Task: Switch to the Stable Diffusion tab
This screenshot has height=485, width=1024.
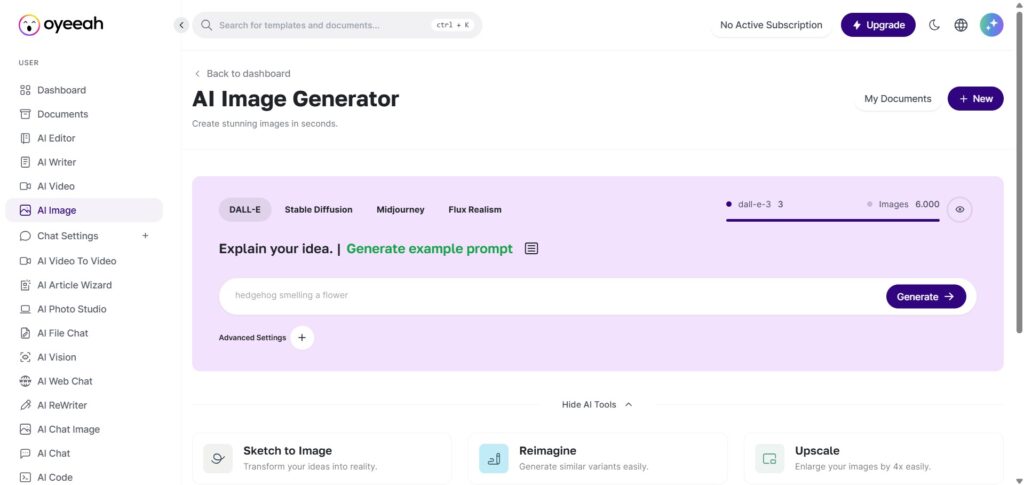Action: (x=319, y=210)
